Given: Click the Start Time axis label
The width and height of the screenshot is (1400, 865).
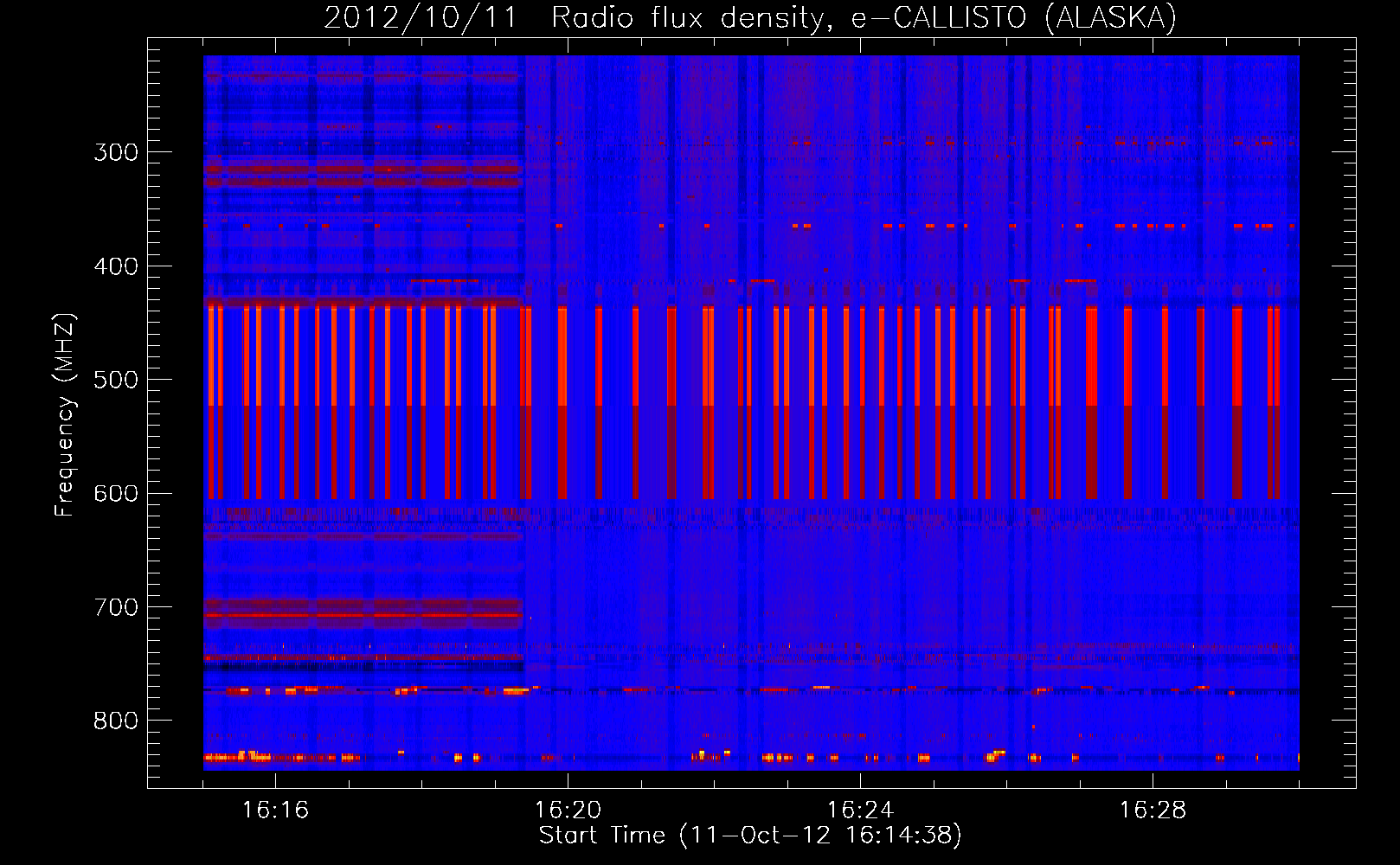Looking at the screenshot, I should [750, 836].
